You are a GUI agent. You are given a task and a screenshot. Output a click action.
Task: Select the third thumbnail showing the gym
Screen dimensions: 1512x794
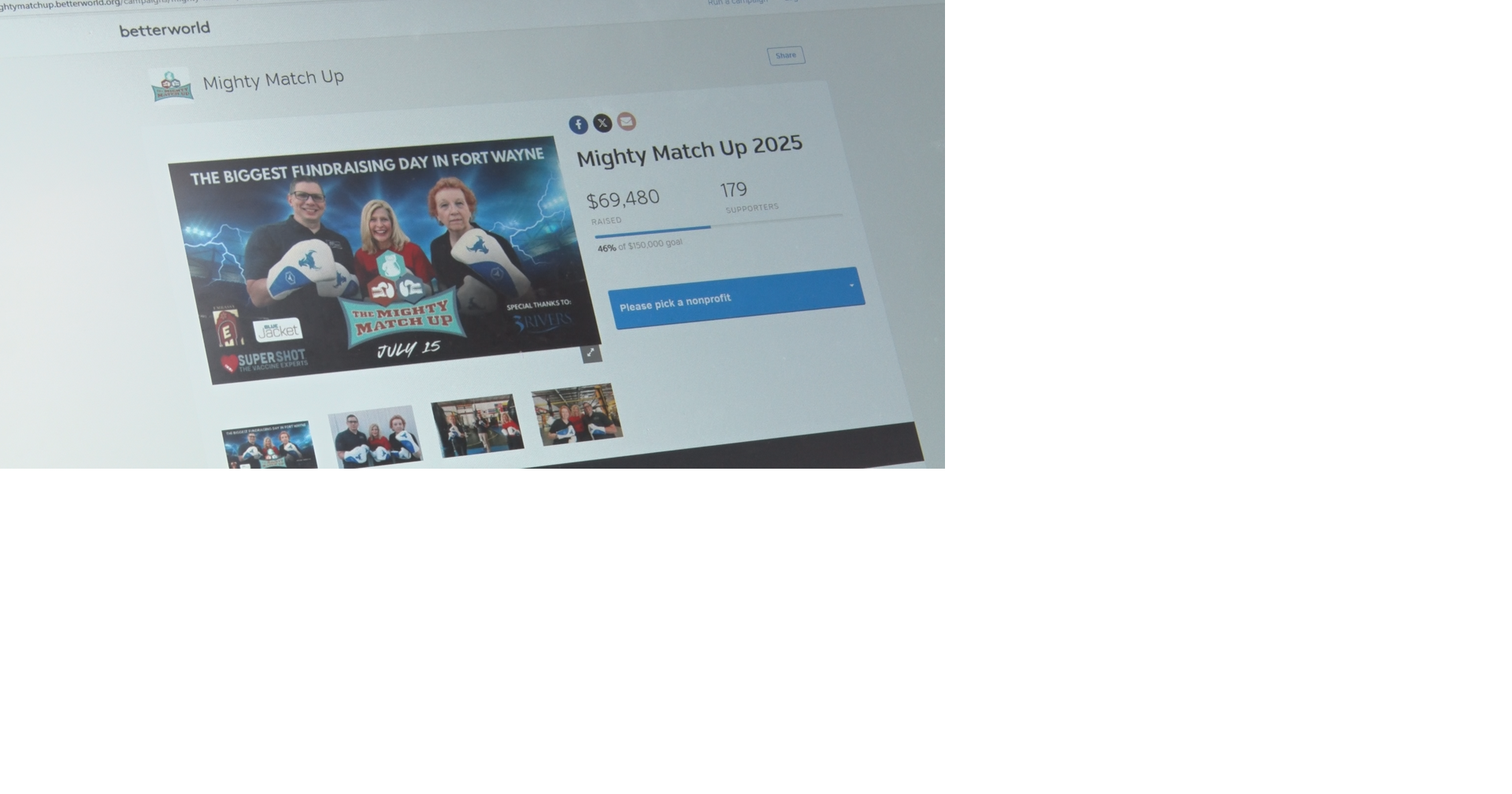477,425
